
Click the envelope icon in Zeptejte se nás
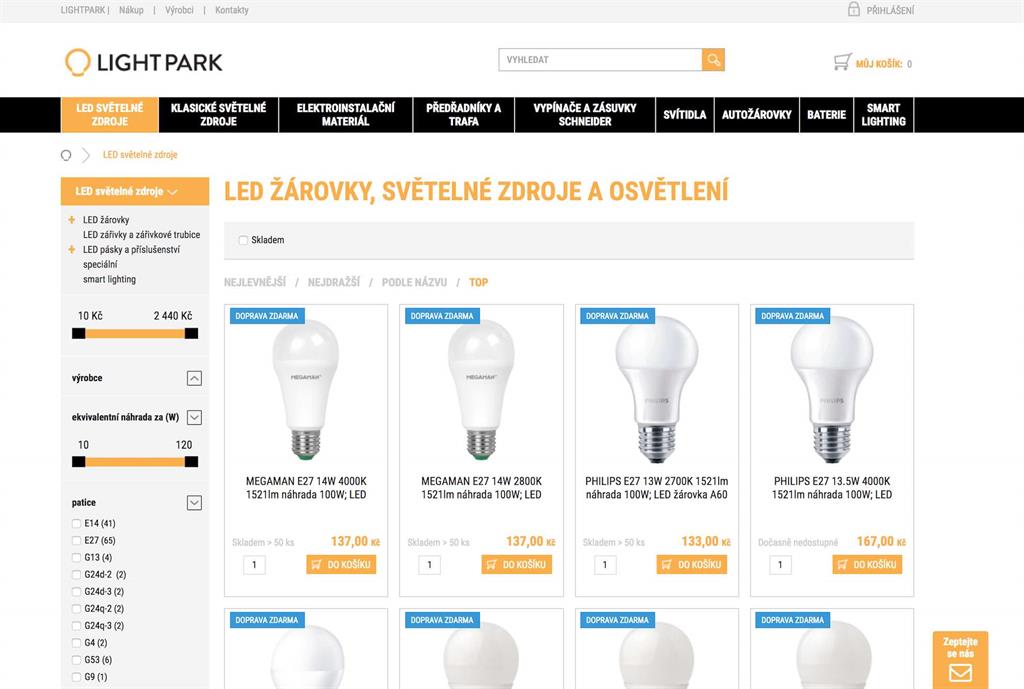(x=960, y=673)
